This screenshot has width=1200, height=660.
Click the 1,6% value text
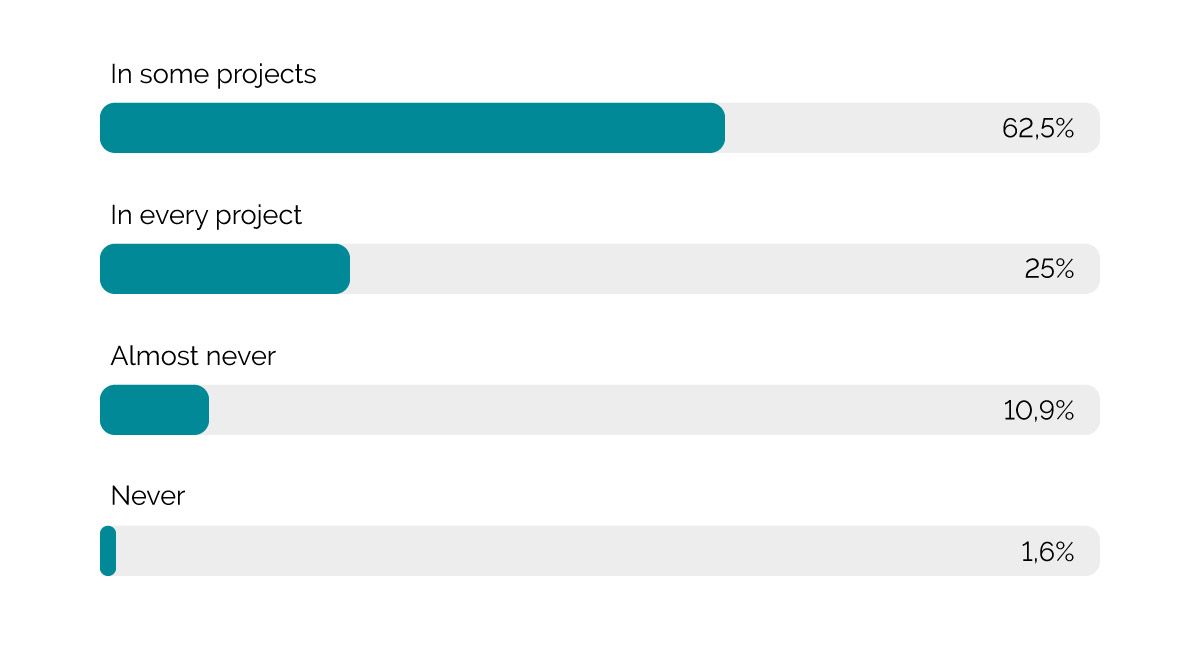(1047, 551)
